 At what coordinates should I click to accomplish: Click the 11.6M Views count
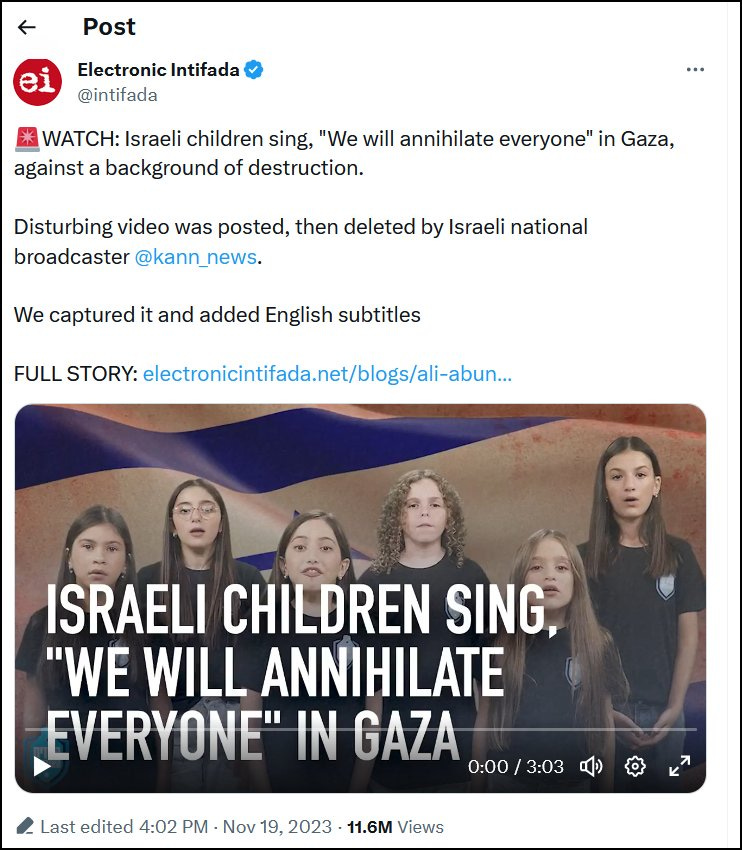pos(395,827)
